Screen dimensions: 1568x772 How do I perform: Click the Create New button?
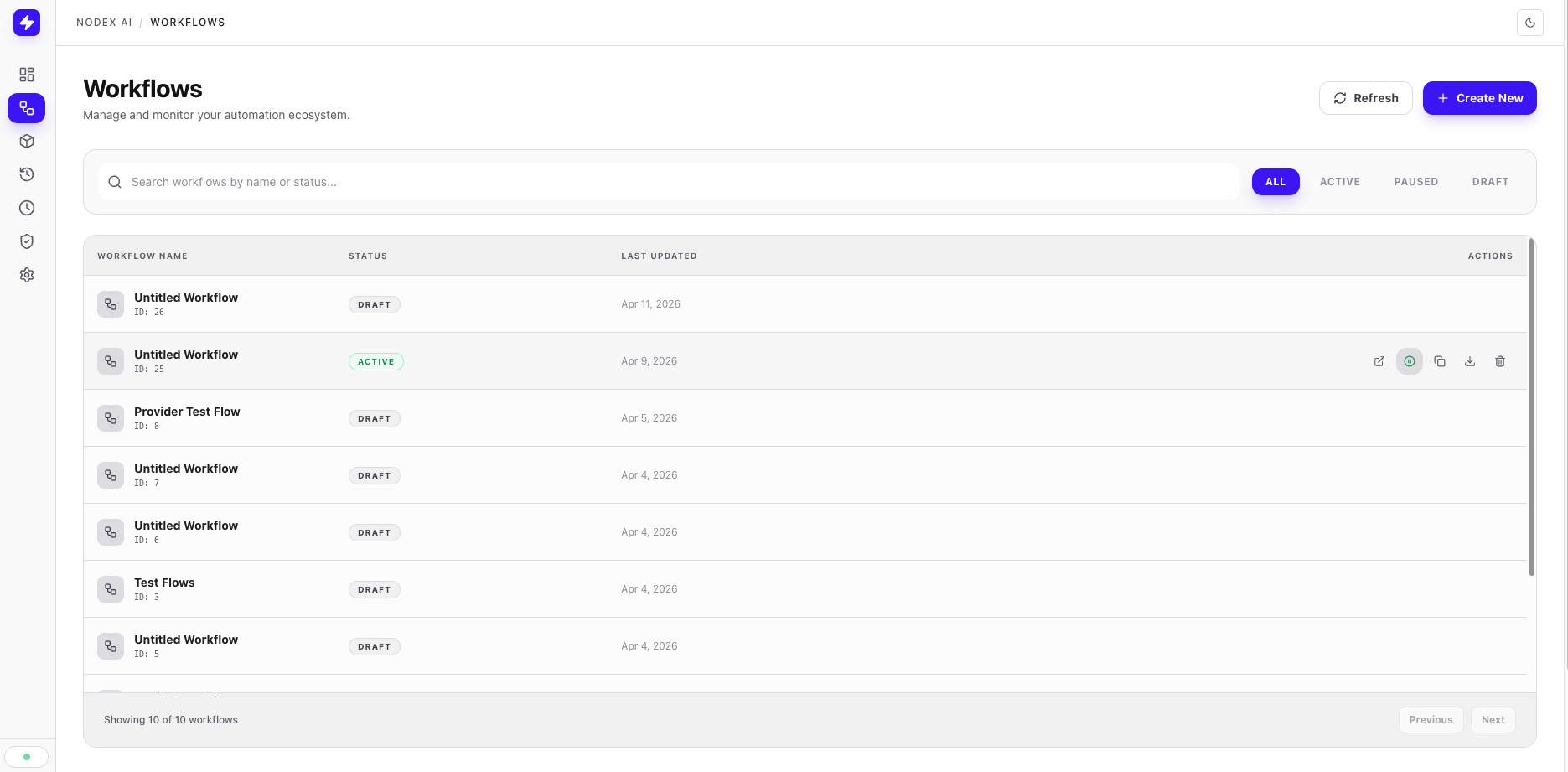[x=1480, y=98]
